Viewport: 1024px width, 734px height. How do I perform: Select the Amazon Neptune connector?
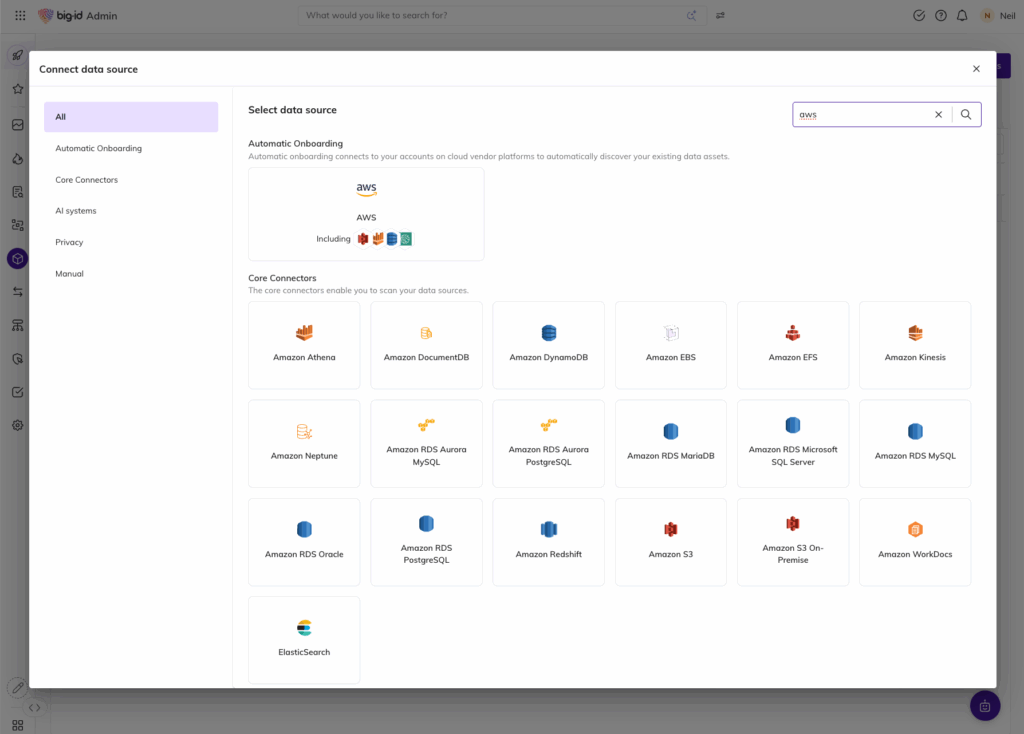pyautogui.click(x=304, y=443)
